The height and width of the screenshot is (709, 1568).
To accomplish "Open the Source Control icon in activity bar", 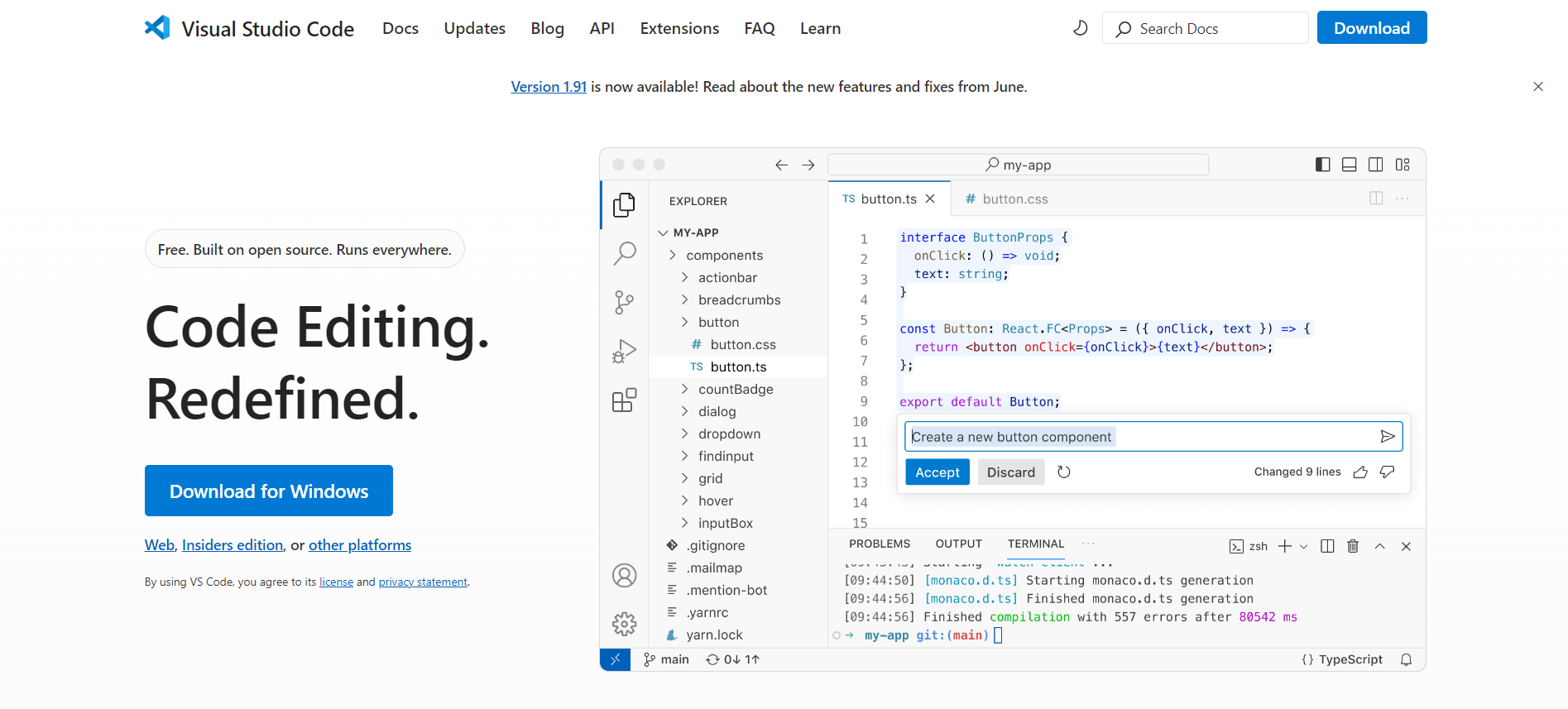I will click(625, 302).
